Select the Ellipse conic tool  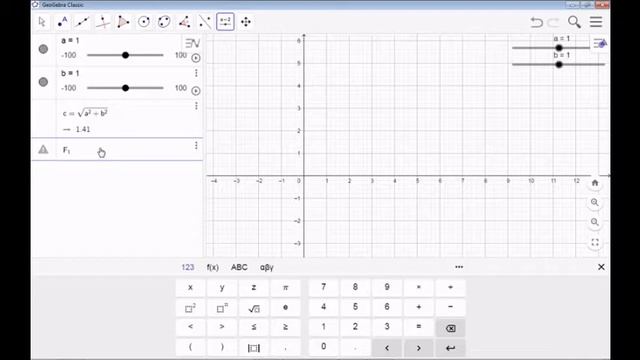tap(164, 22)
